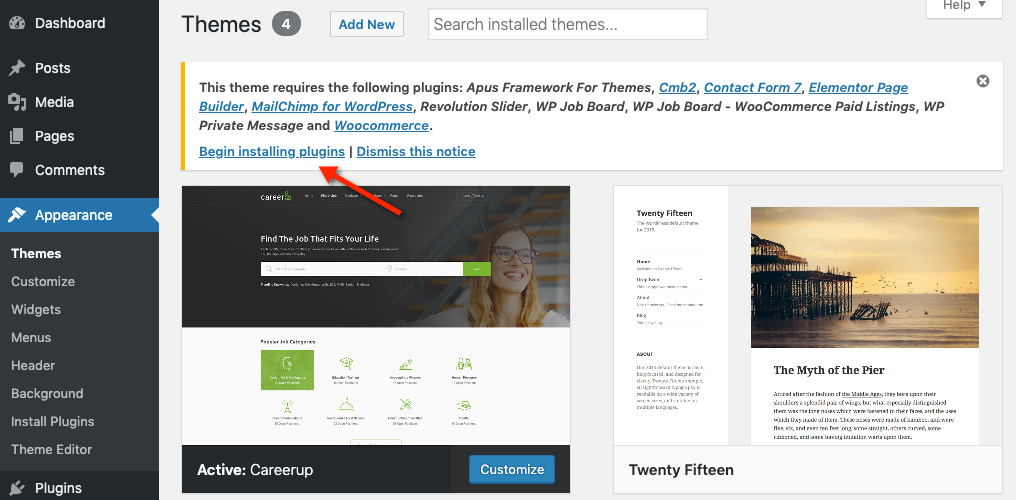Open the Theme Editor submenu item
Image resolution: width=1016 pixels, height=500 pixels.
click(51, 449)
